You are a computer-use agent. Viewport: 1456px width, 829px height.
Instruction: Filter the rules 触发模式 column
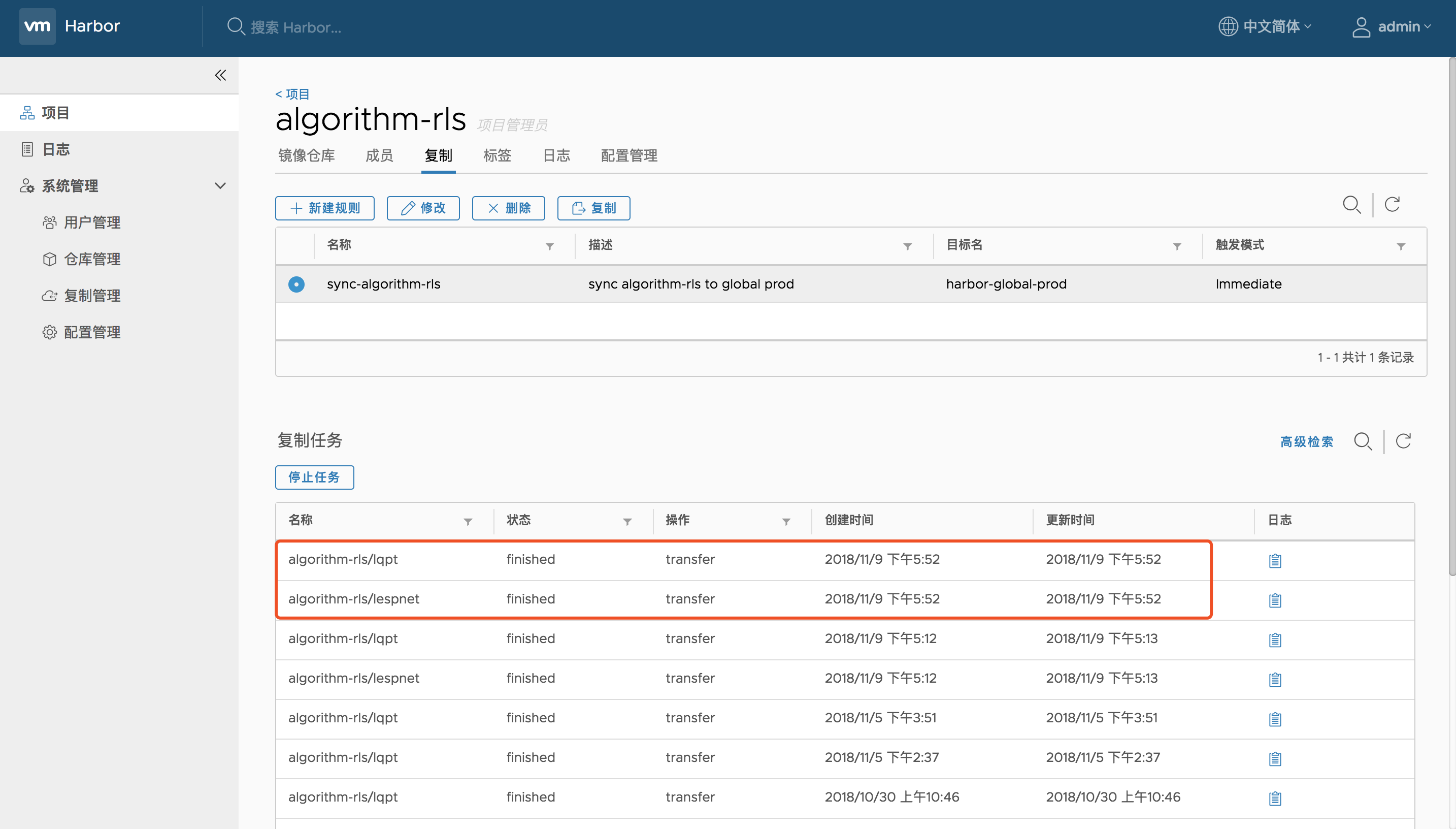click(1401, 246)
